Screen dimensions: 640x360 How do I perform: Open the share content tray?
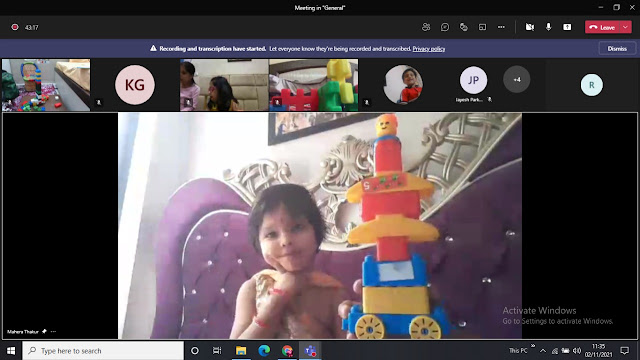point(567,27)
